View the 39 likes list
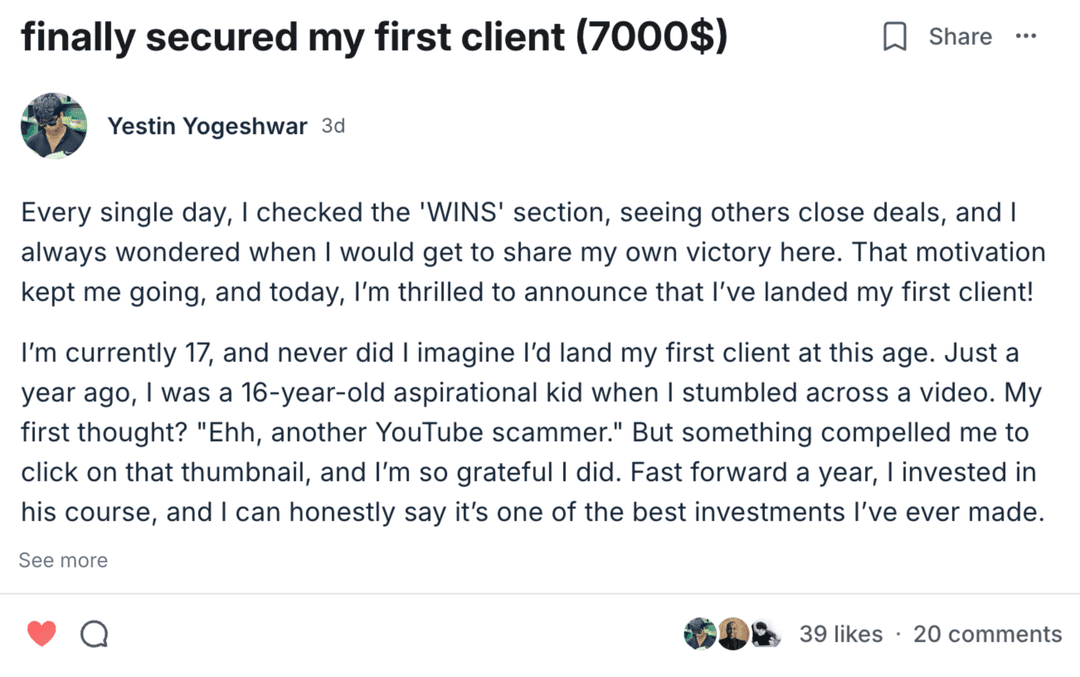Image resolution: width=1080 pixels, height=677 pixels. click(840, 634)
